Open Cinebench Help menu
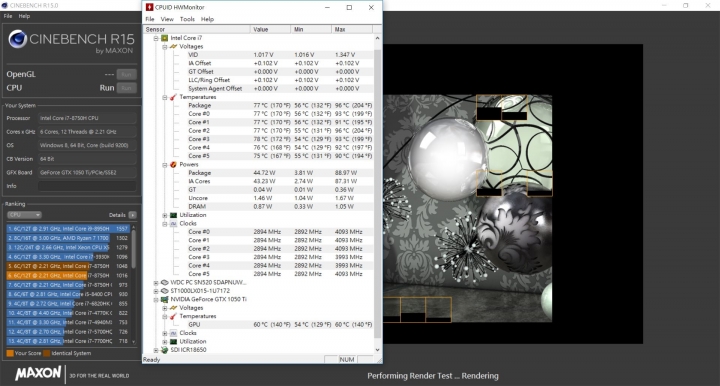 click(x=24, y=16)
